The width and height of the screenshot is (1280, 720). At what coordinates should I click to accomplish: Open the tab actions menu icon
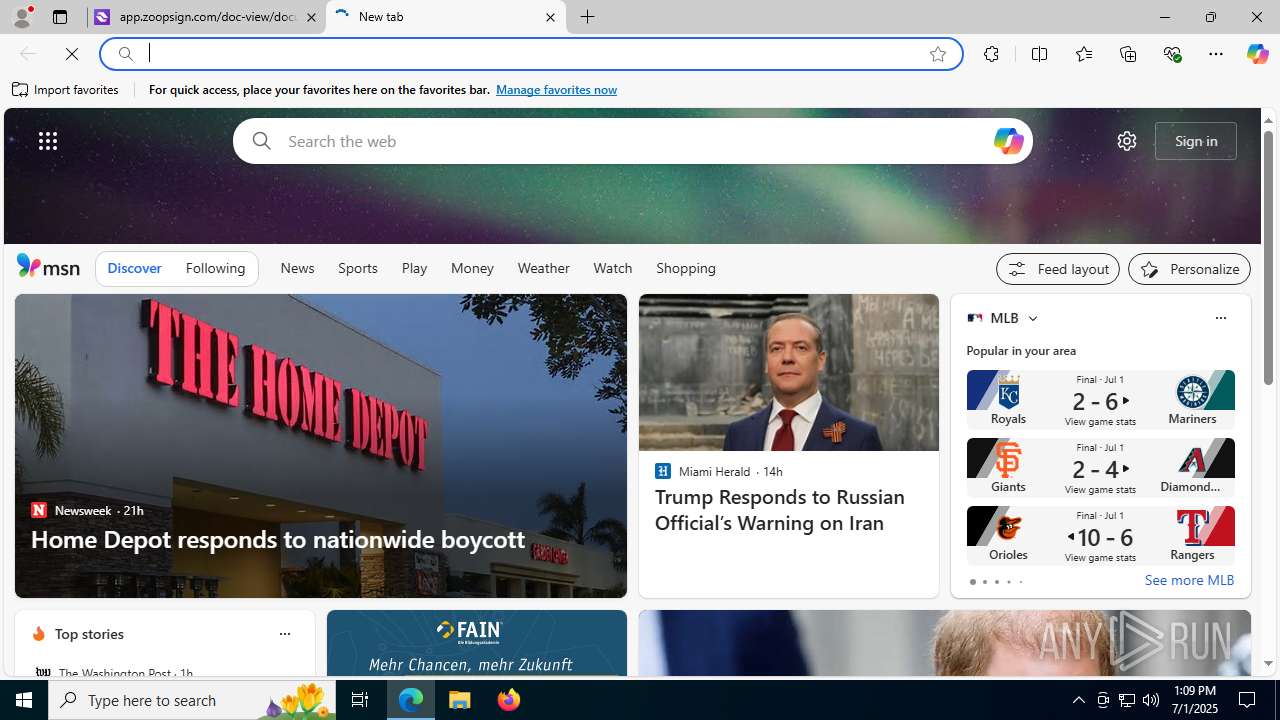(60, 17)
